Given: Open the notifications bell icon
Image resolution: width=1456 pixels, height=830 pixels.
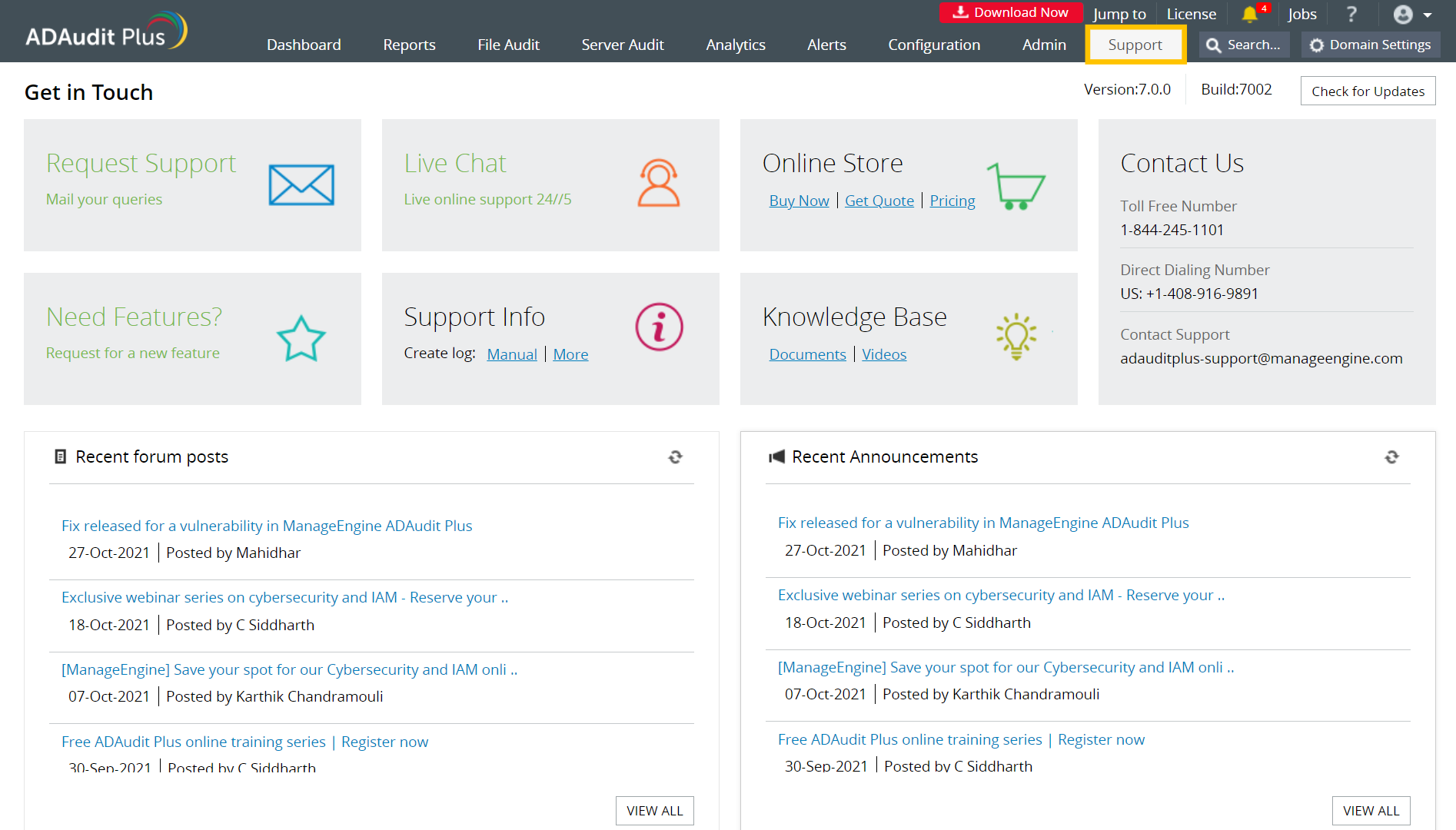Looking at the screenshot, I should coord(1250,14).
